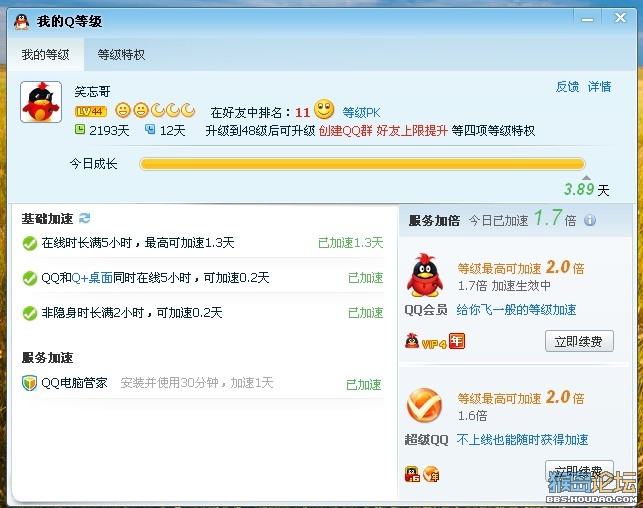The height and width of the screenshot is (508, 643).
Task: Click the QQ电脑管家 shield icon
Action: (x=29, y=383)
